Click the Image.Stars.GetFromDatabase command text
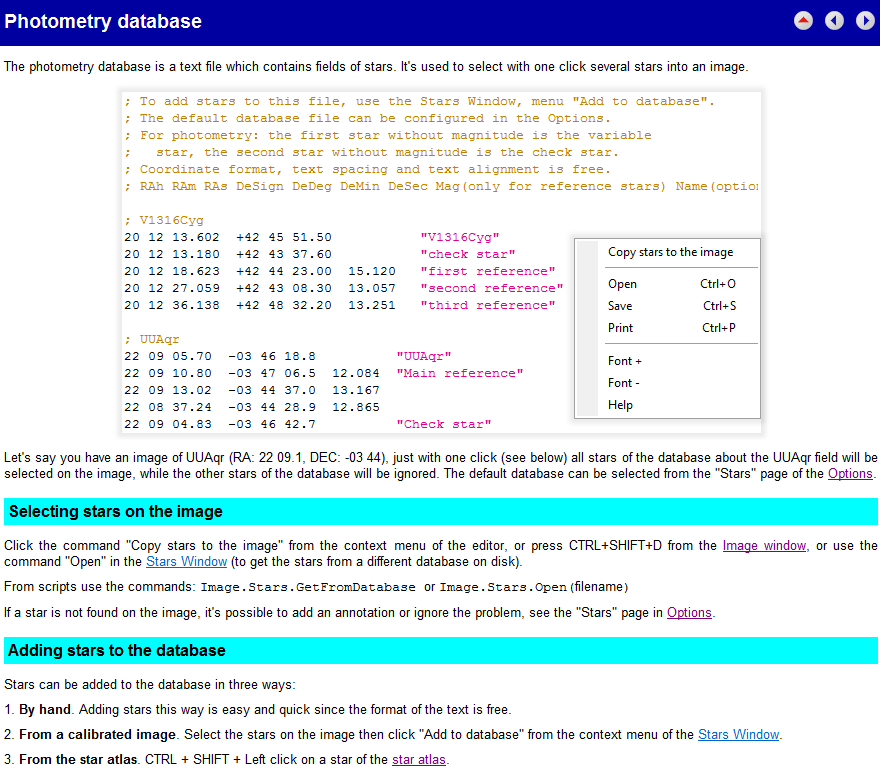Screen dimensions: 880x770 point(308,587)
